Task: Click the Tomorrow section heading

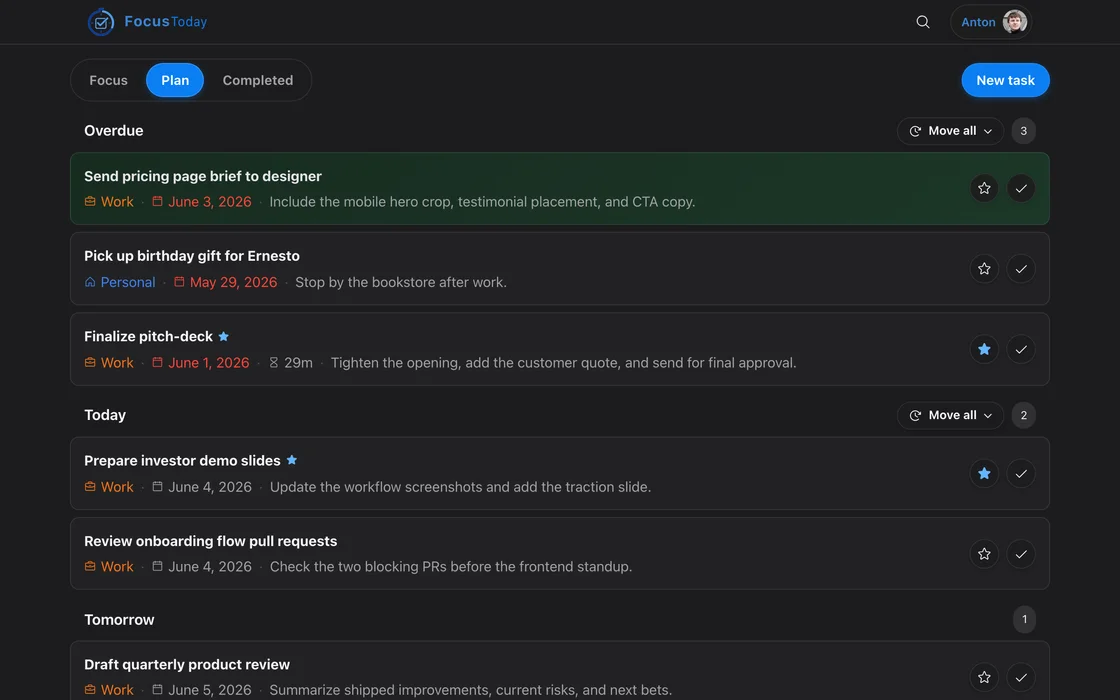Action: point(119,620)
